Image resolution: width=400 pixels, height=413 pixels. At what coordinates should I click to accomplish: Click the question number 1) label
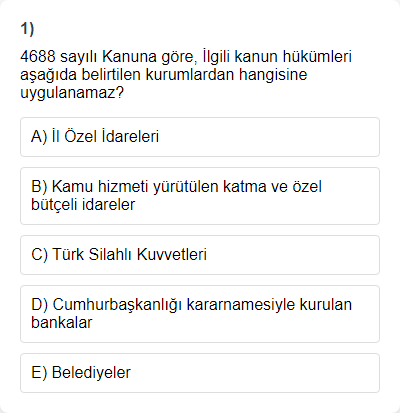tap(27, 29)
